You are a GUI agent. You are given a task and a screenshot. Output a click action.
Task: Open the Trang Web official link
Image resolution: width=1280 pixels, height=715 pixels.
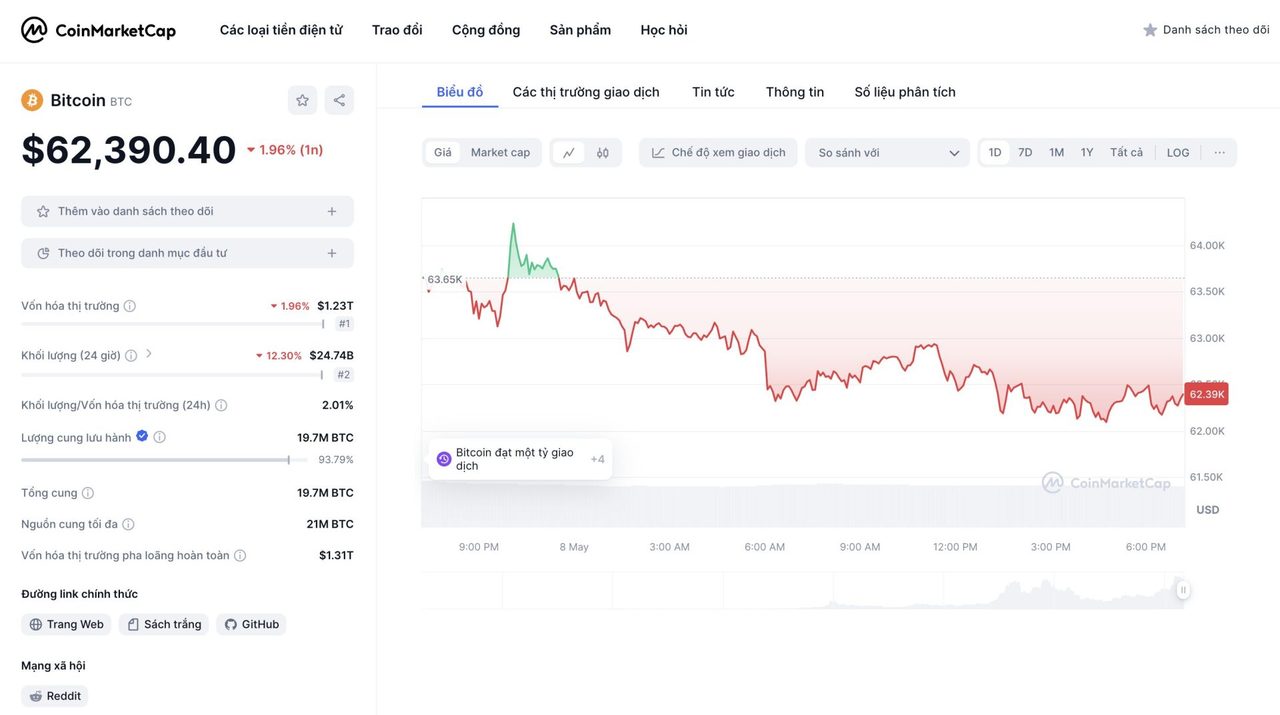click(x=66, y=624)
